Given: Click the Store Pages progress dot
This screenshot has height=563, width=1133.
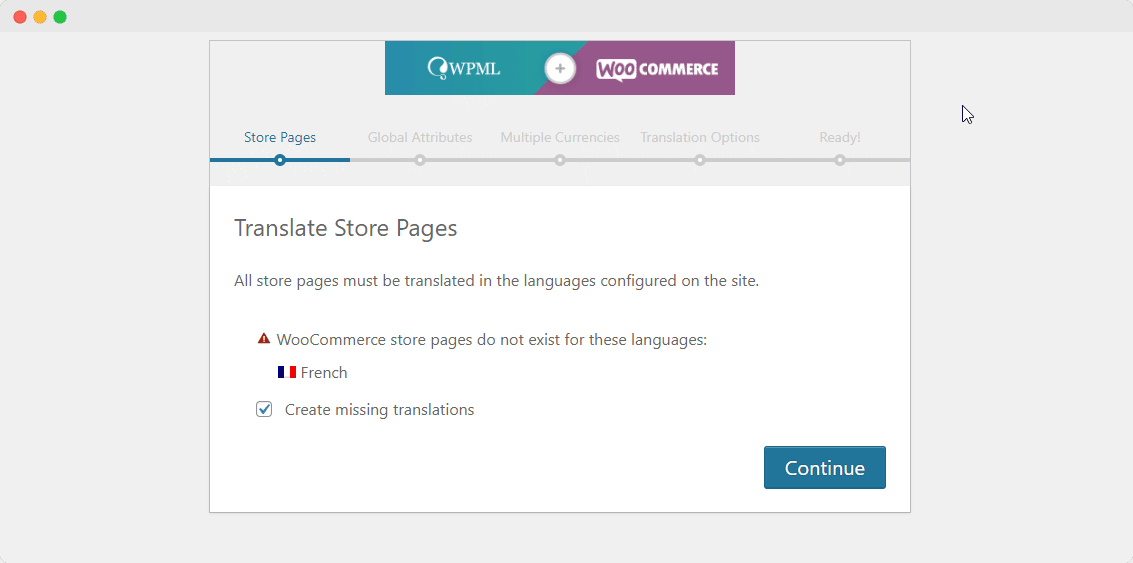Looking at the screenshot, I should [x=280, y=160].
